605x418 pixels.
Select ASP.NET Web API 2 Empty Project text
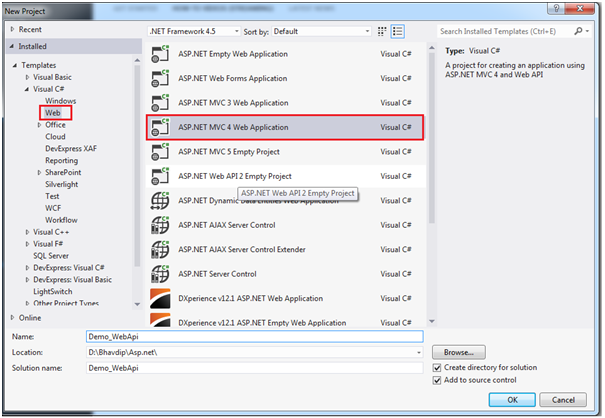tap(235, 176)
